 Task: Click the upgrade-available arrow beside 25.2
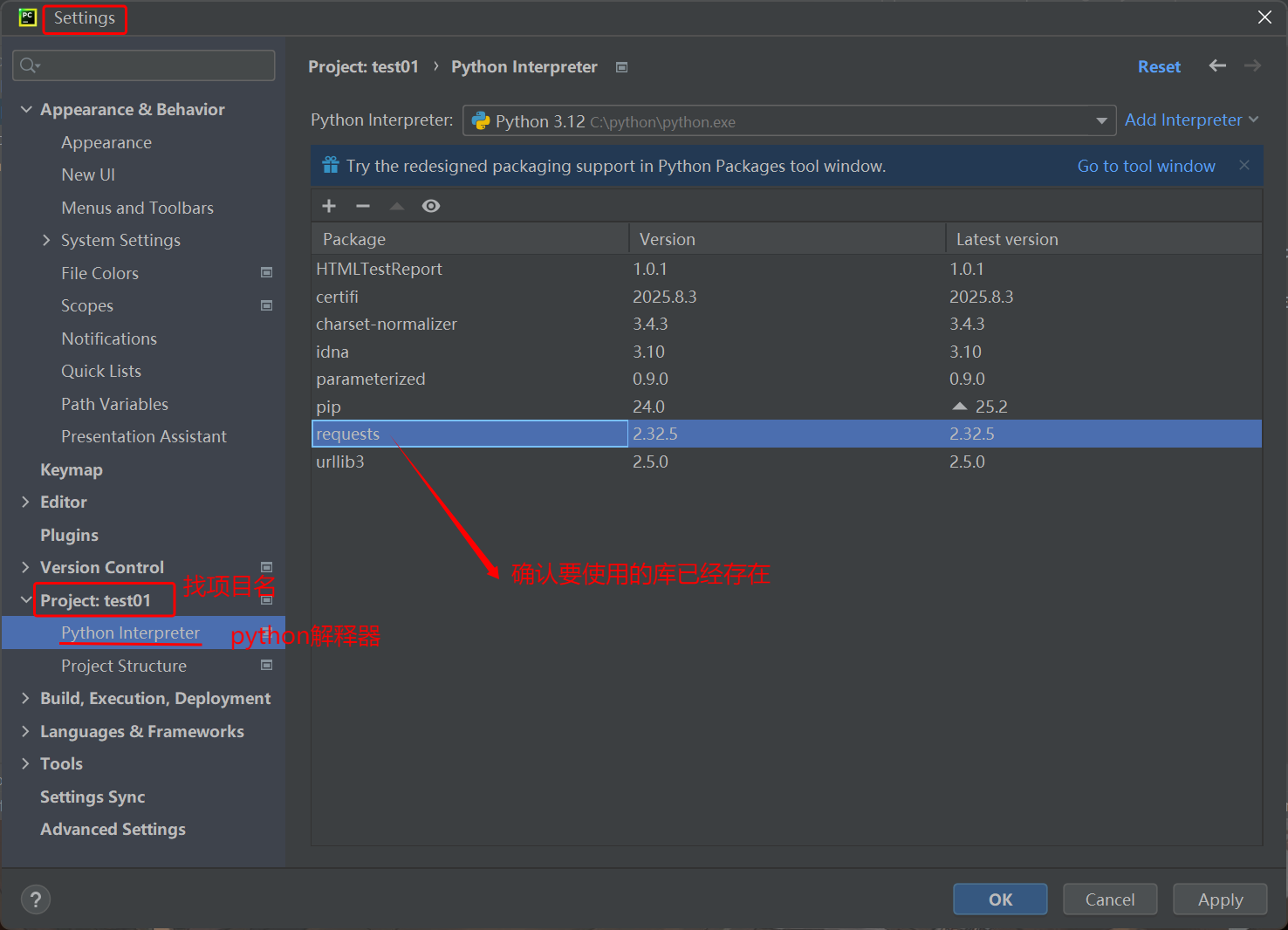pos(960,406)
